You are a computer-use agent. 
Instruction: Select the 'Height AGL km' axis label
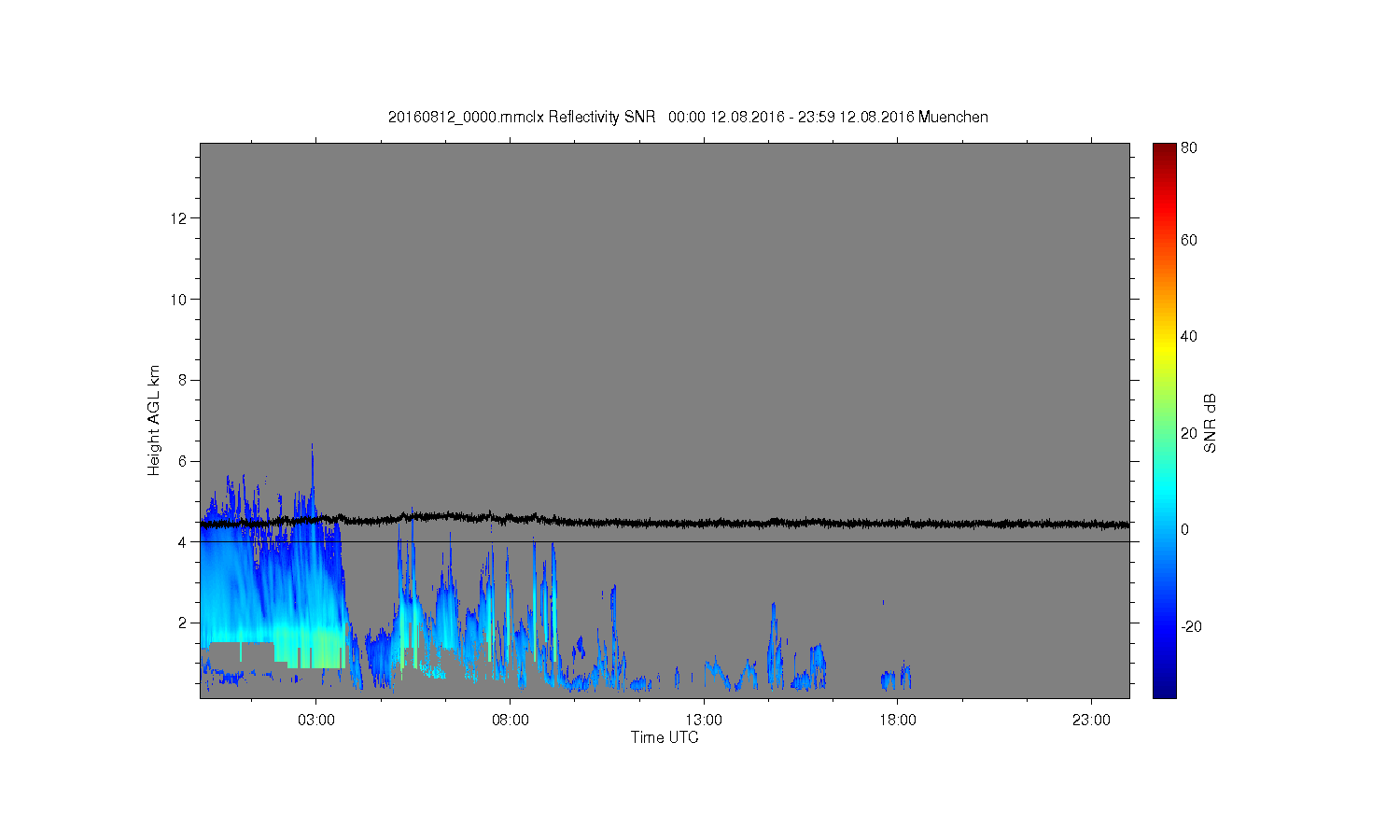(154, 420)
